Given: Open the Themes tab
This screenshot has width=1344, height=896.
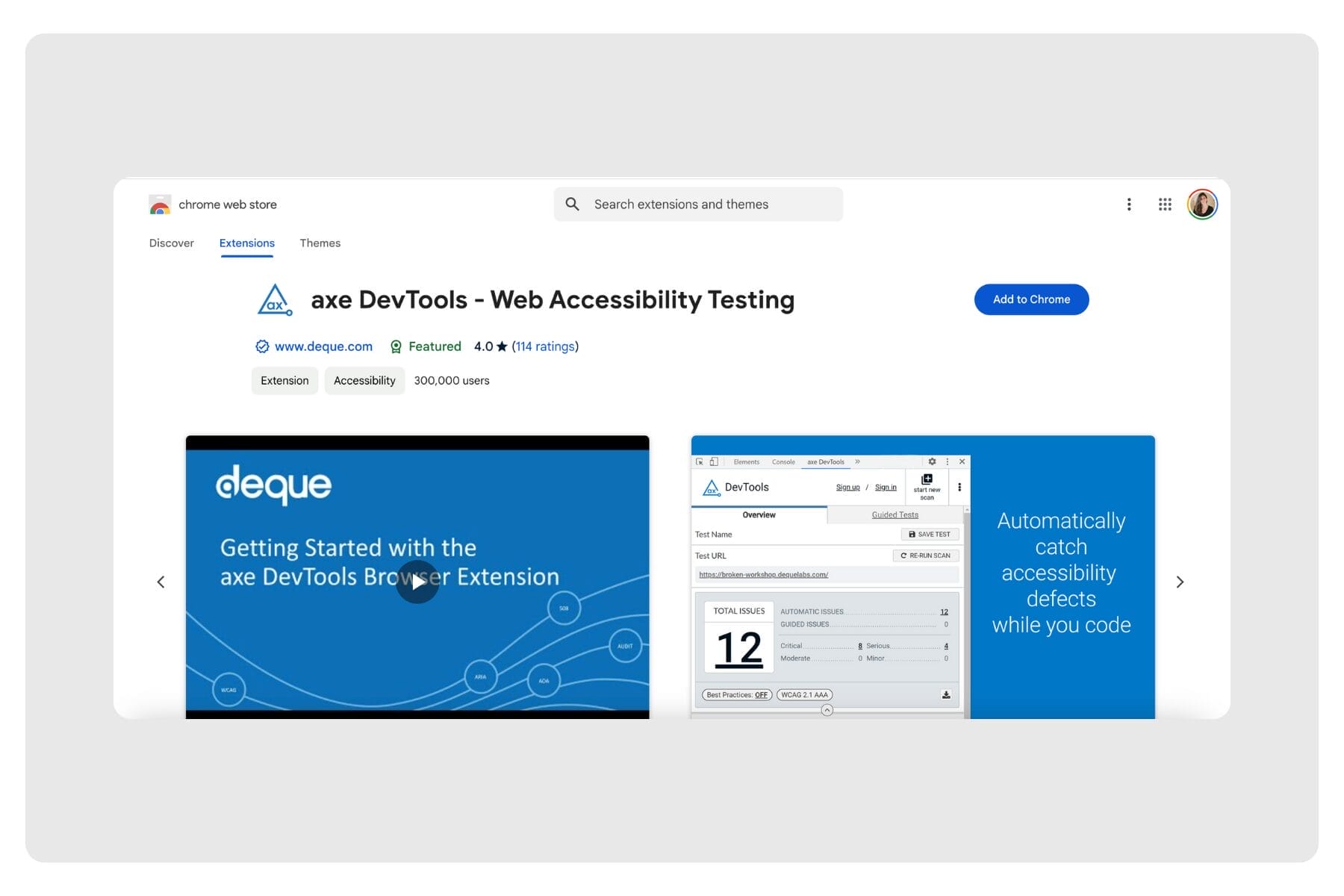Looking at the screenshot, I should coord(320,243).
